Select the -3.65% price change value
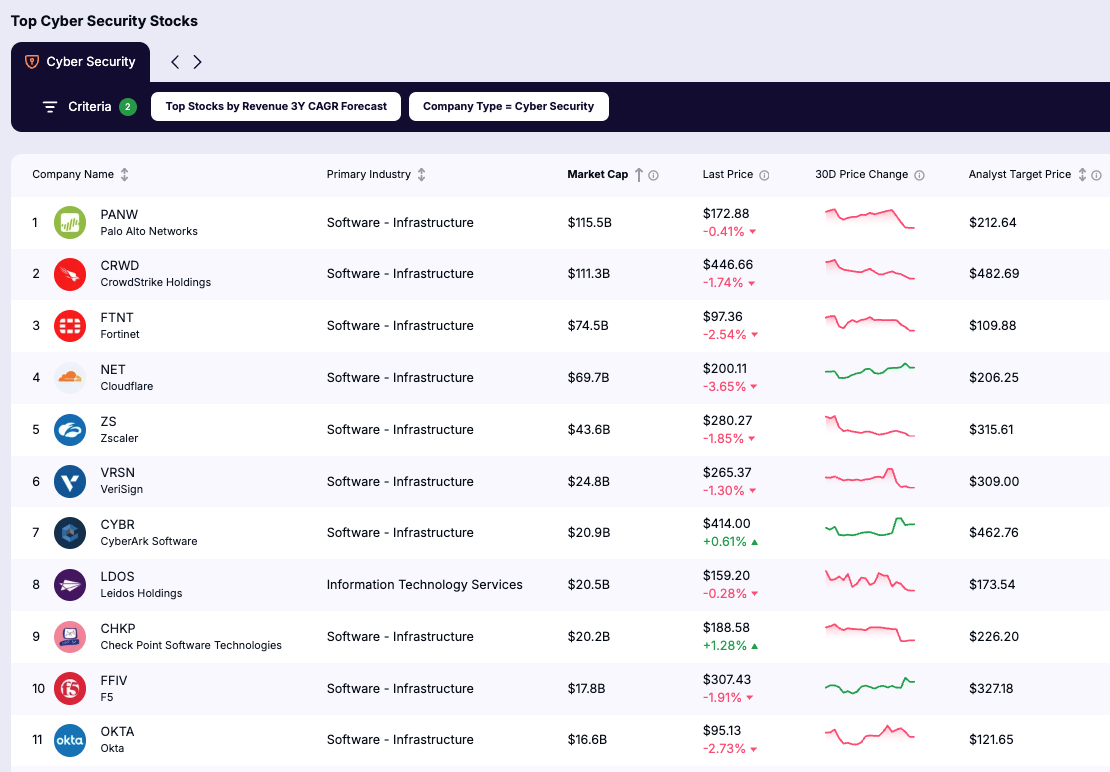 [724, 387]
